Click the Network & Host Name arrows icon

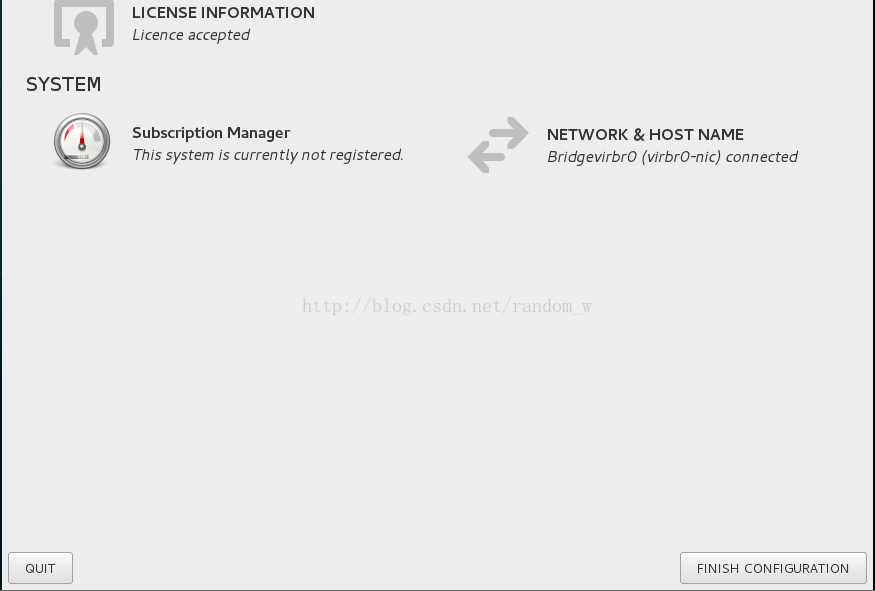pos(498,145)
